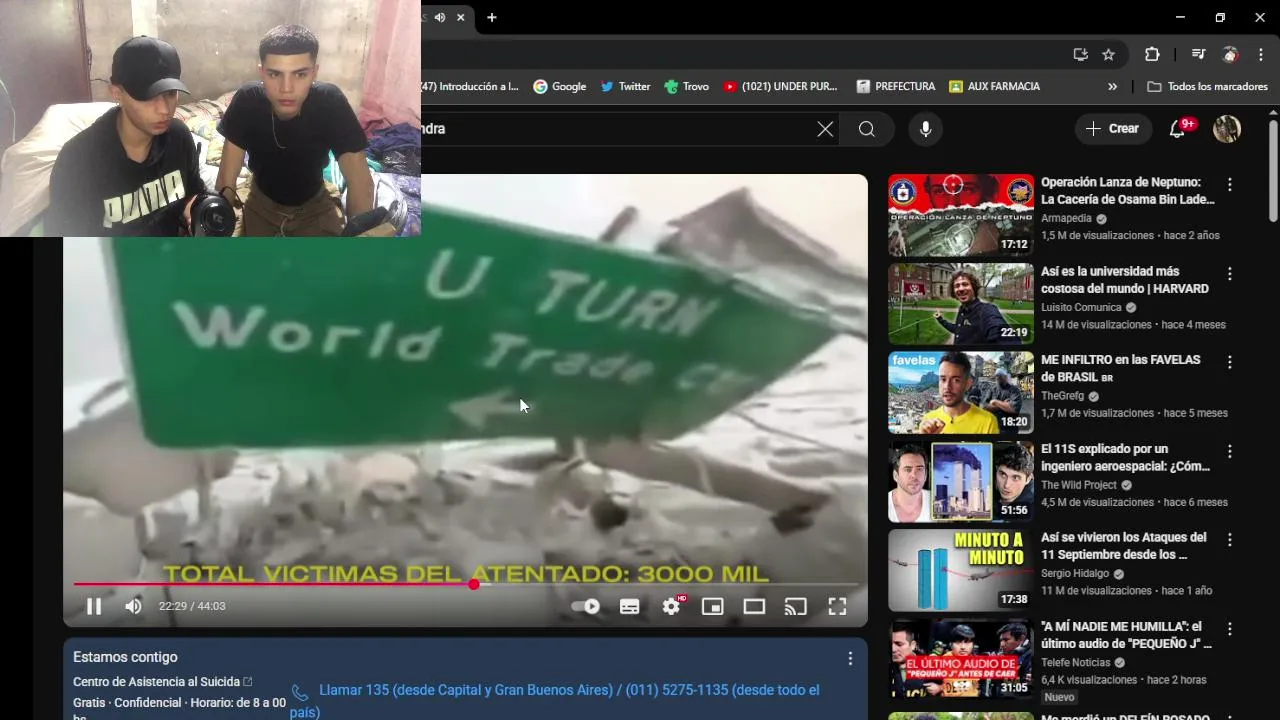Screen dimensions: 1280x720
Task: Open the Introducción a l... bookmark
Action: click(x=470, y=87)
